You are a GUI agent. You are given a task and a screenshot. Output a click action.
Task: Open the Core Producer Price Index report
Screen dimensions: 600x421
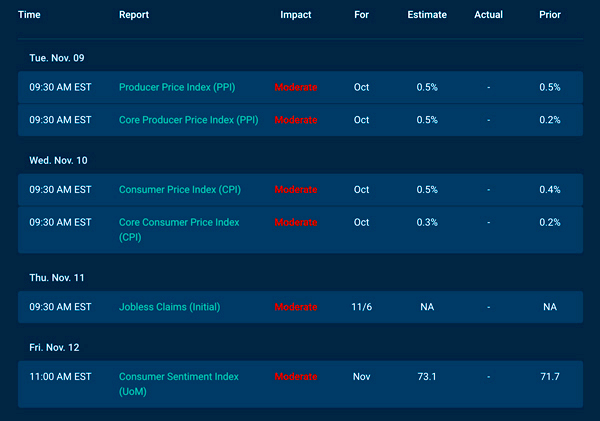click(x=188, y=119)
